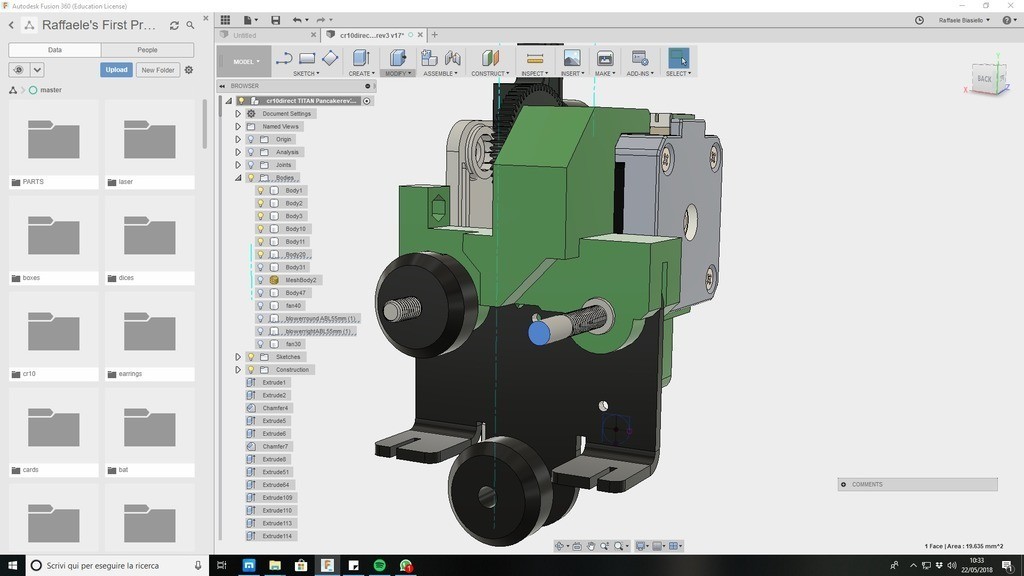
Task: Refresh the data panel
Action: click(174, 25)
